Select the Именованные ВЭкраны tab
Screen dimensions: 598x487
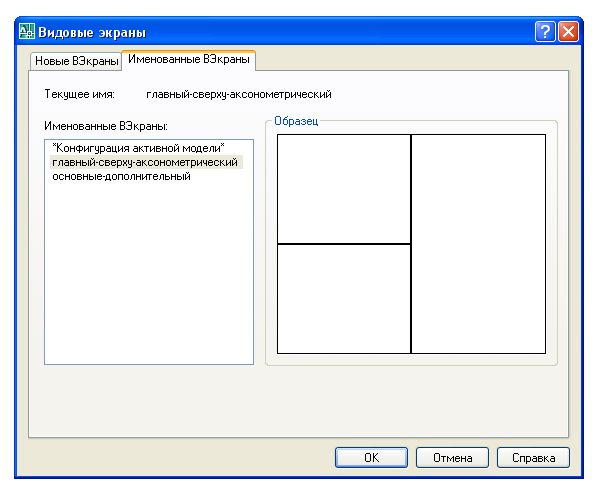click(189, 59)
